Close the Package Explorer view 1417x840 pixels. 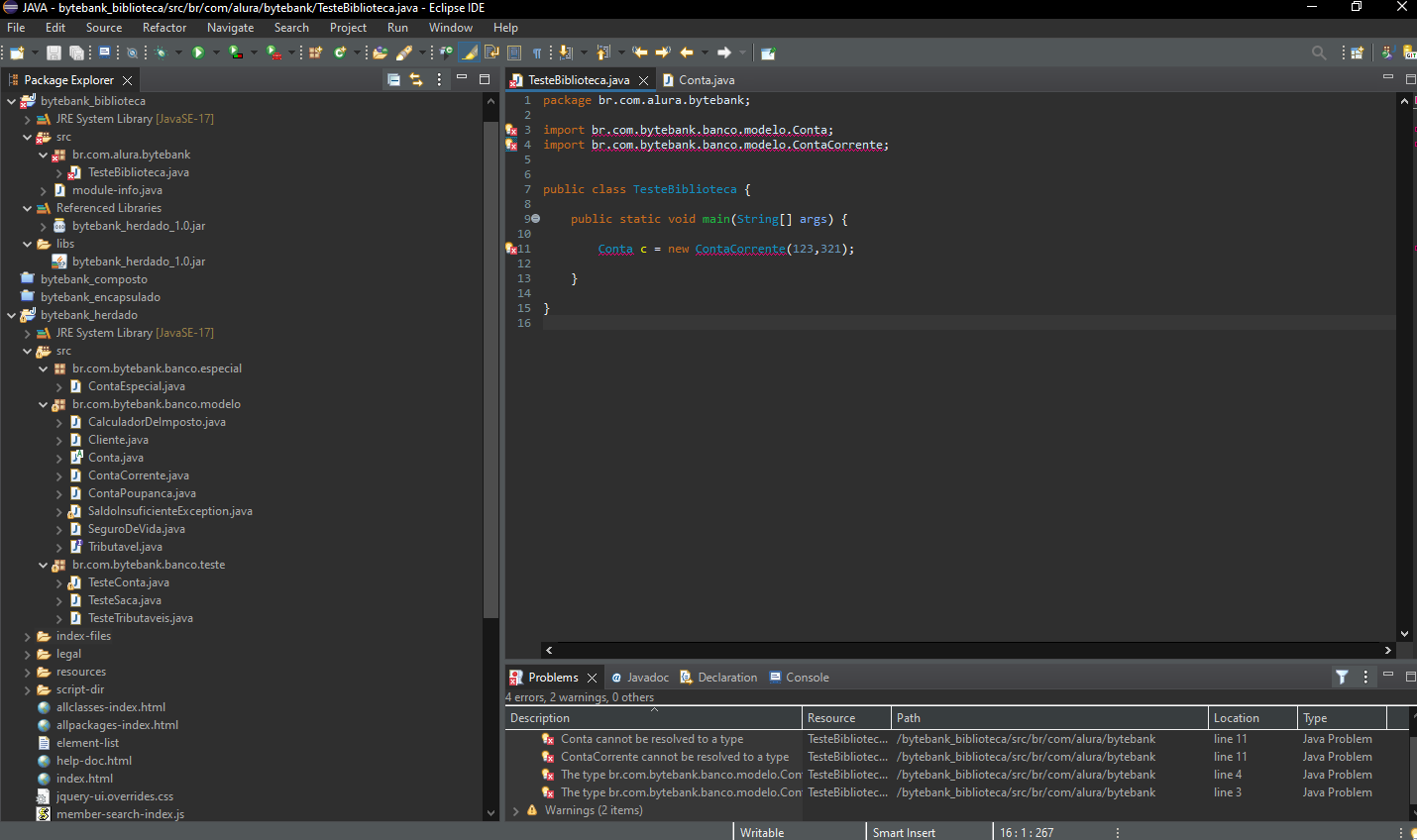point(127,80)
